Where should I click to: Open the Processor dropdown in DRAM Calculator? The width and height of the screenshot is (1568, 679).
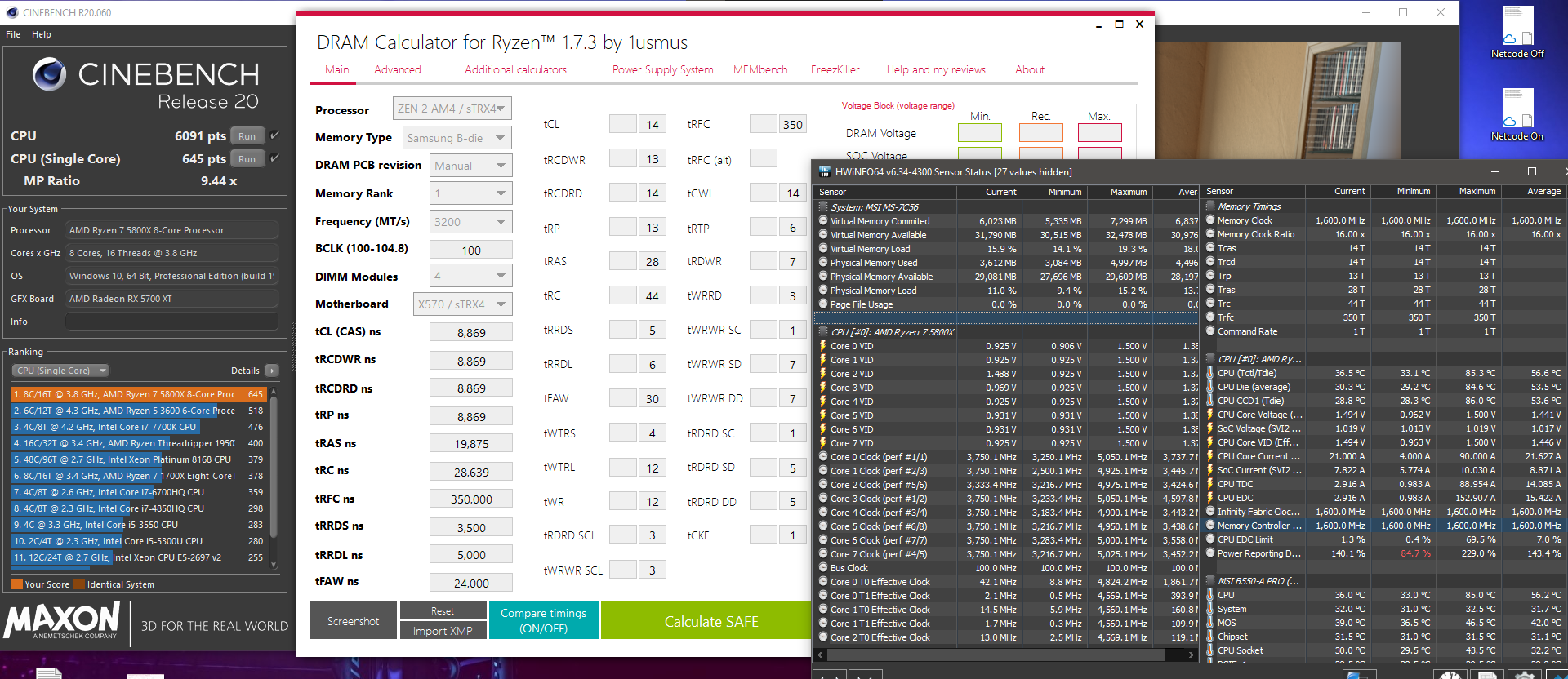tap(452, 109)
